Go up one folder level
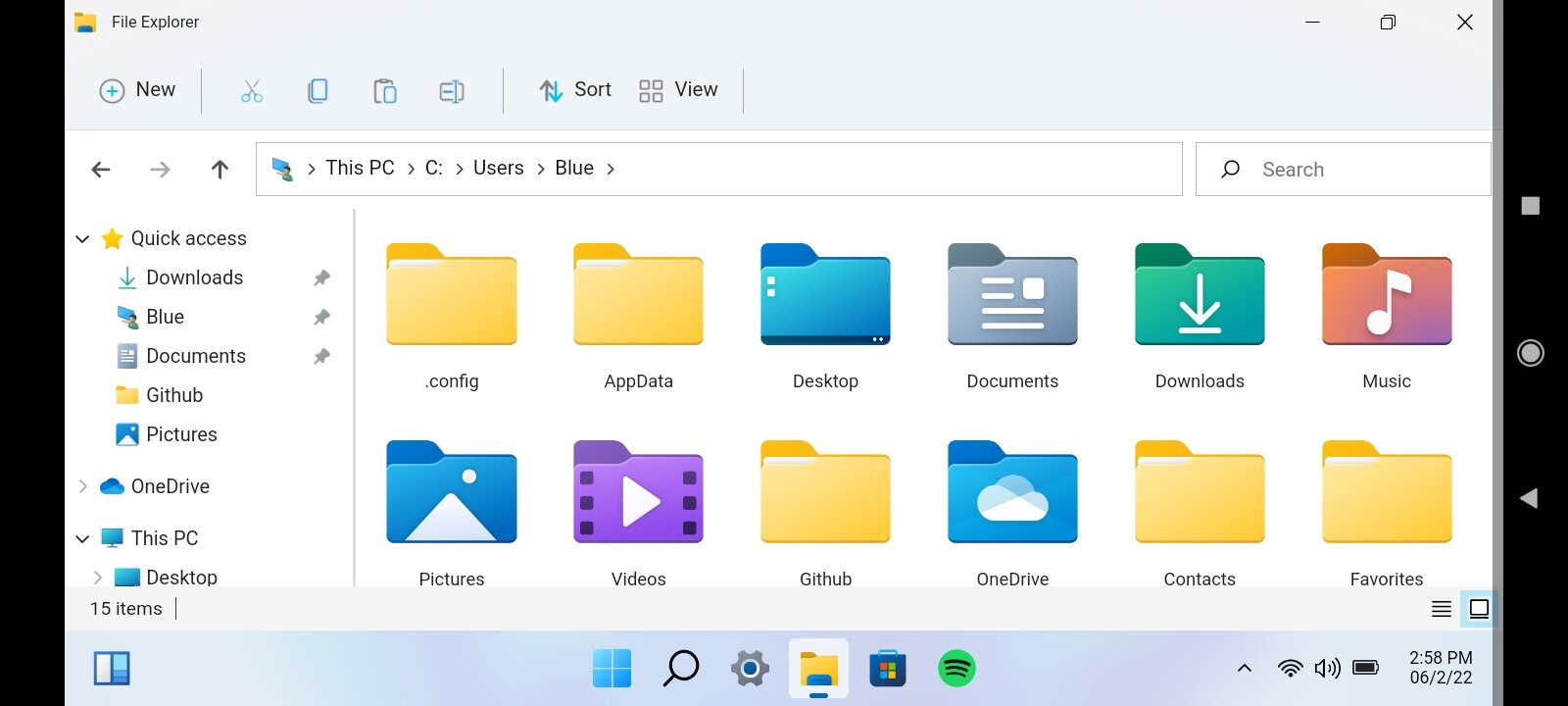1568x706 pixels. click(x=220, y=170)
